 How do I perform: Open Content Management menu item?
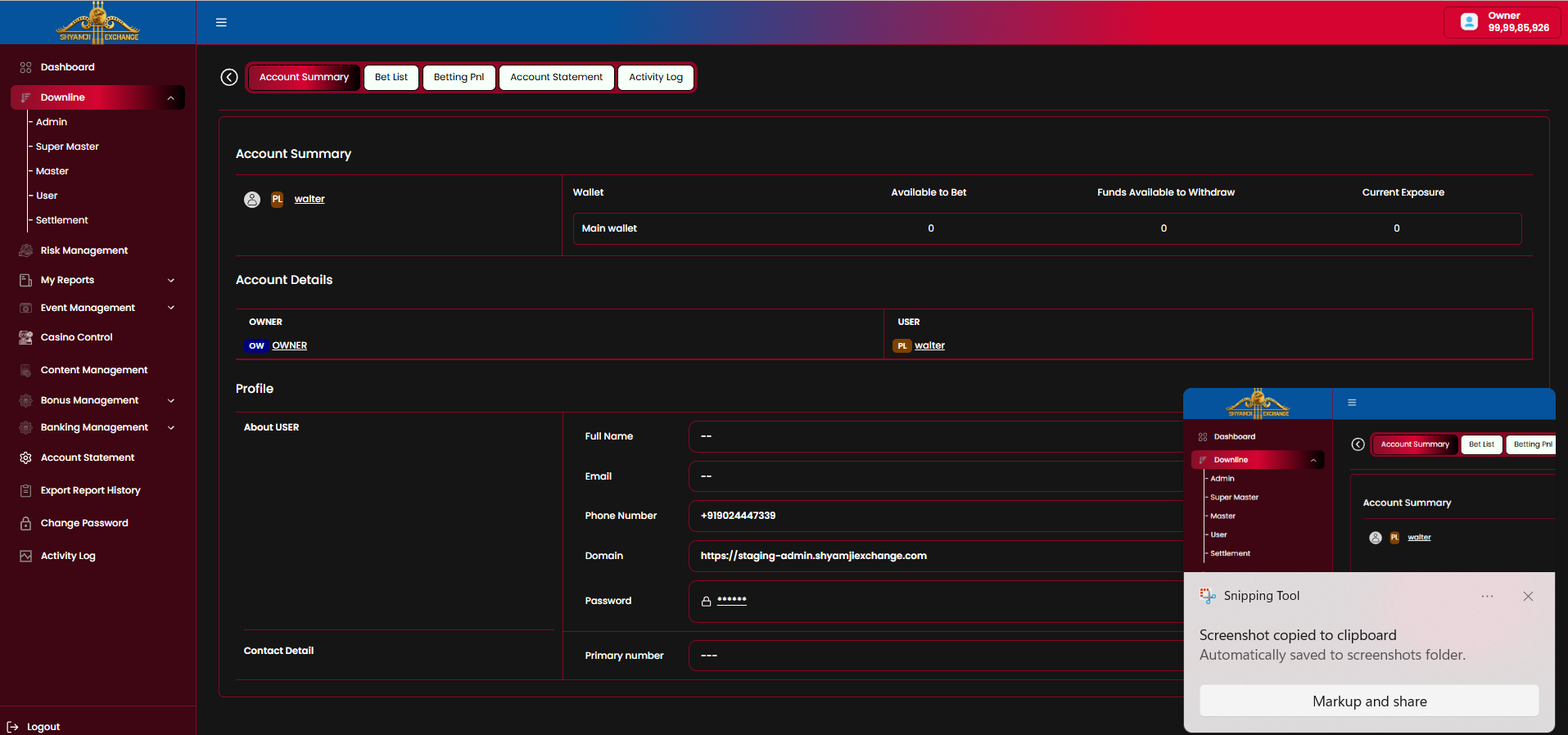tap(94, 370)
